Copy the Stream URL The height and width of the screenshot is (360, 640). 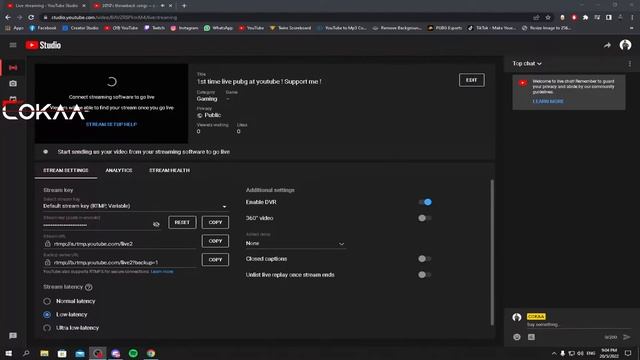pos(215,241)
